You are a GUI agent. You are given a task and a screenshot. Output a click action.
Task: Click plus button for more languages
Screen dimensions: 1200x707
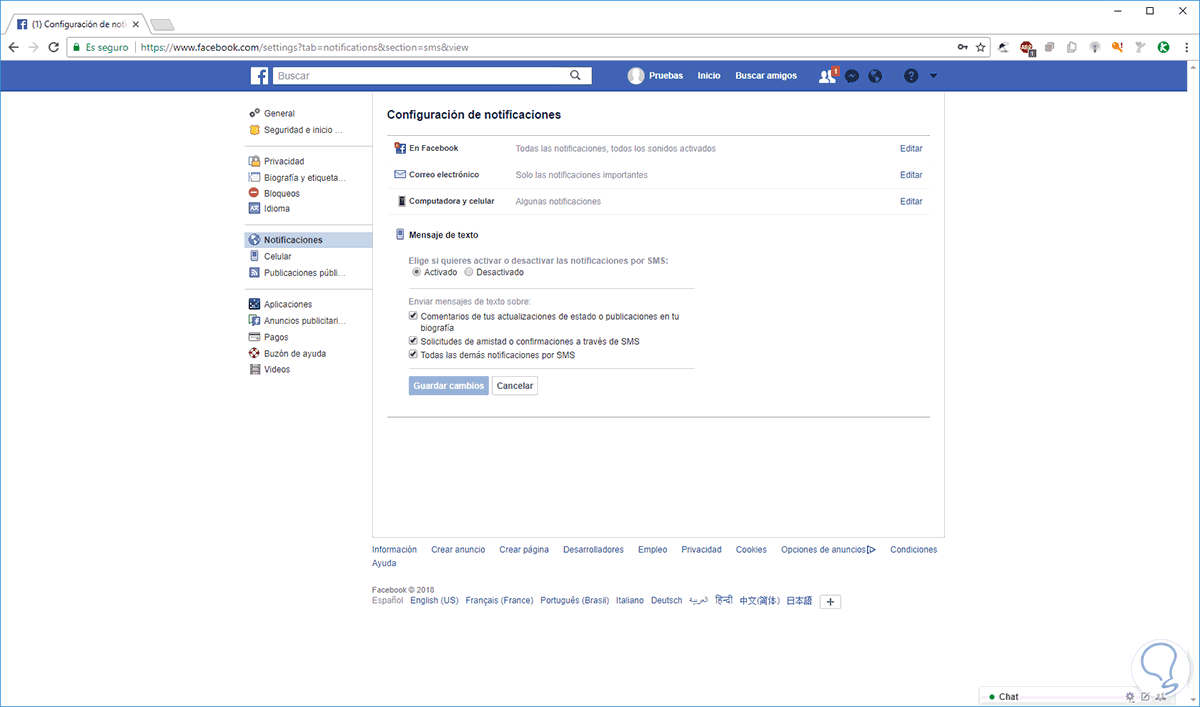coord(830,601)
